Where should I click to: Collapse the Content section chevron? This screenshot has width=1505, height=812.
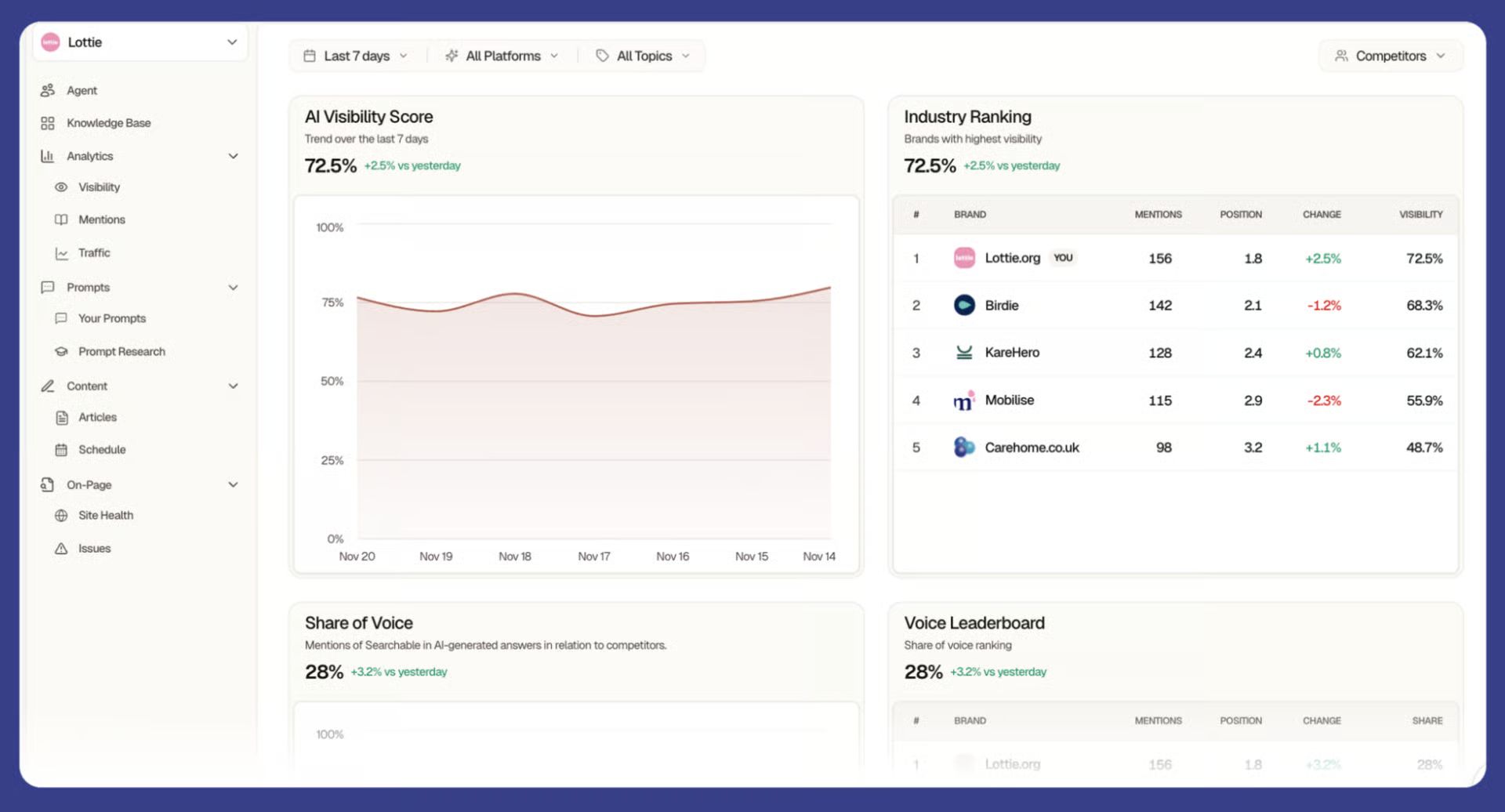(x=233, y=386)
